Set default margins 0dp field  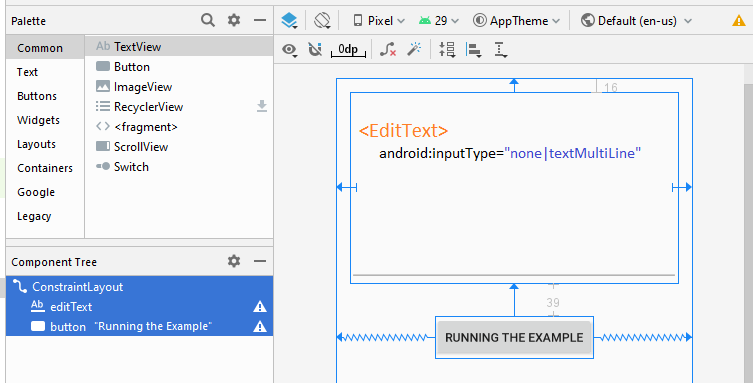[x=348, y=49]
